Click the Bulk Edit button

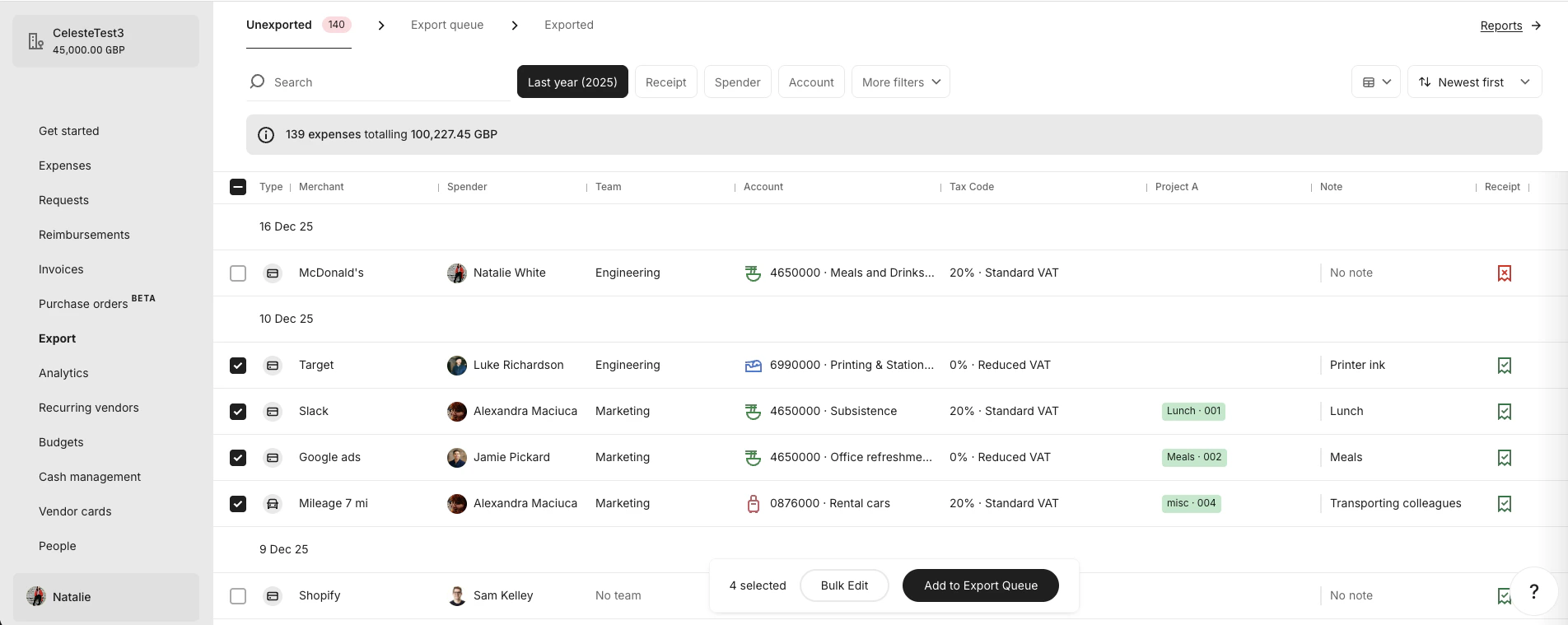(x=844, y=585)
